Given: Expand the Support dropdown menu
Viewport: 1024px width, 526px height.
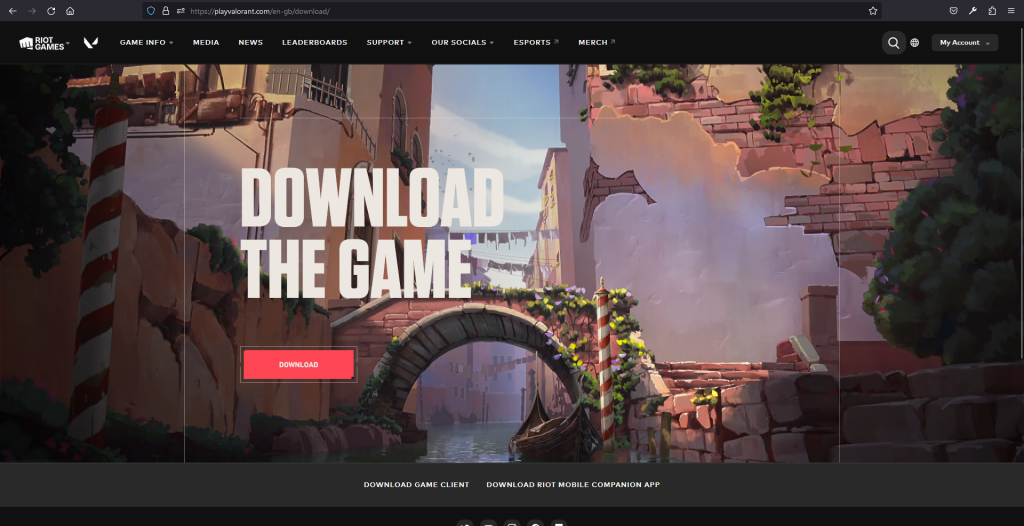Looking at the screenshot, I should click(389, 43).
